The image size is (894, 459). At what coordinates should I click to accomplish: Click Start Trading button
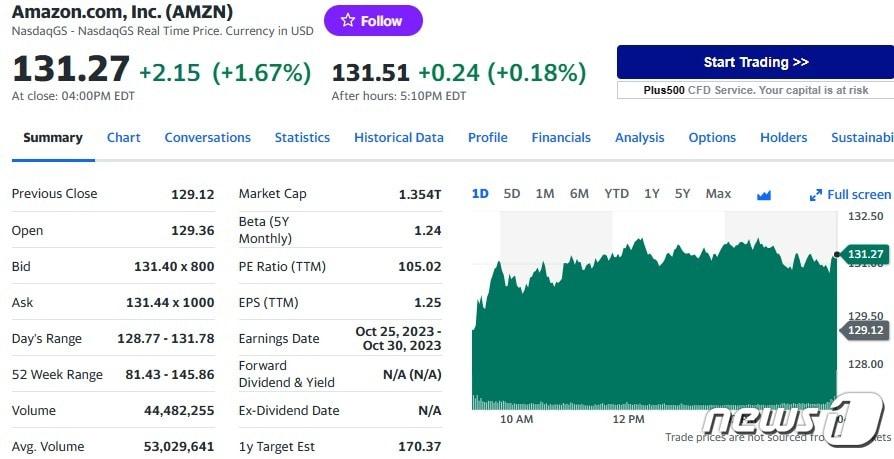tap(755, 62)
